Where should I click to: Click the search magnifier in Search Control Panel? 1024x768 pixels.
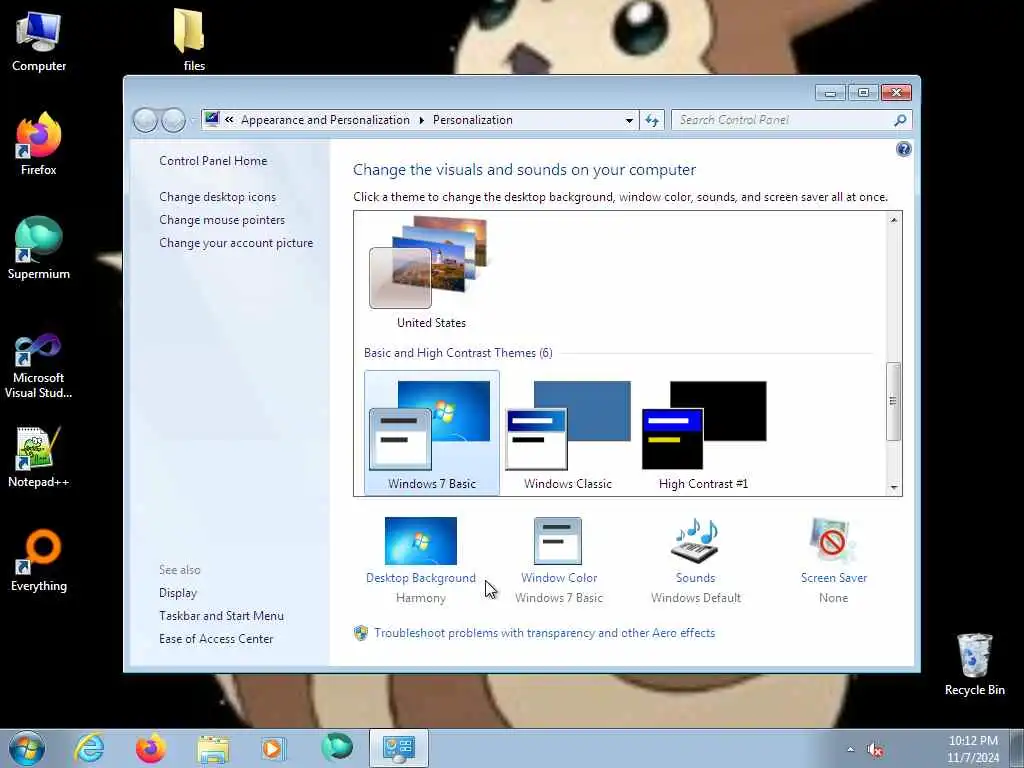[x=900, y=120]
